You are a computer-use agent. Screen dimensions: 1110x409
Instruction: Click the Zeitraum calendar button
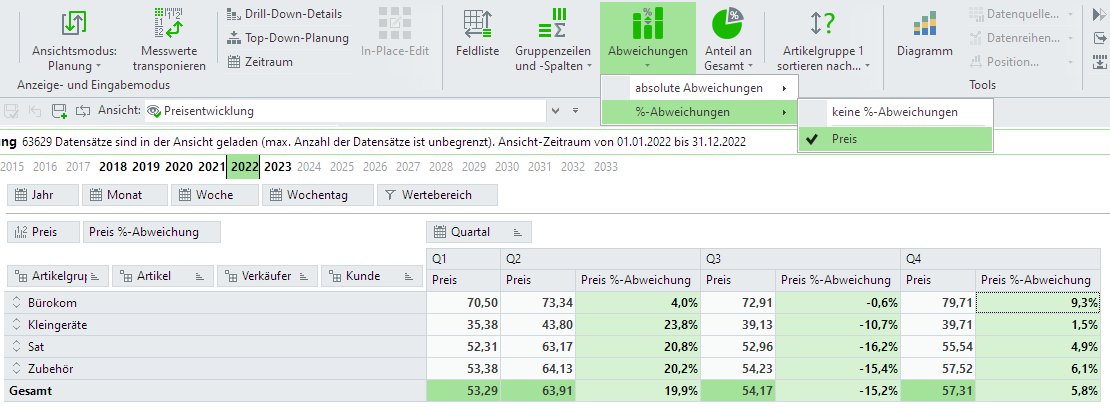tap(262, 62)
